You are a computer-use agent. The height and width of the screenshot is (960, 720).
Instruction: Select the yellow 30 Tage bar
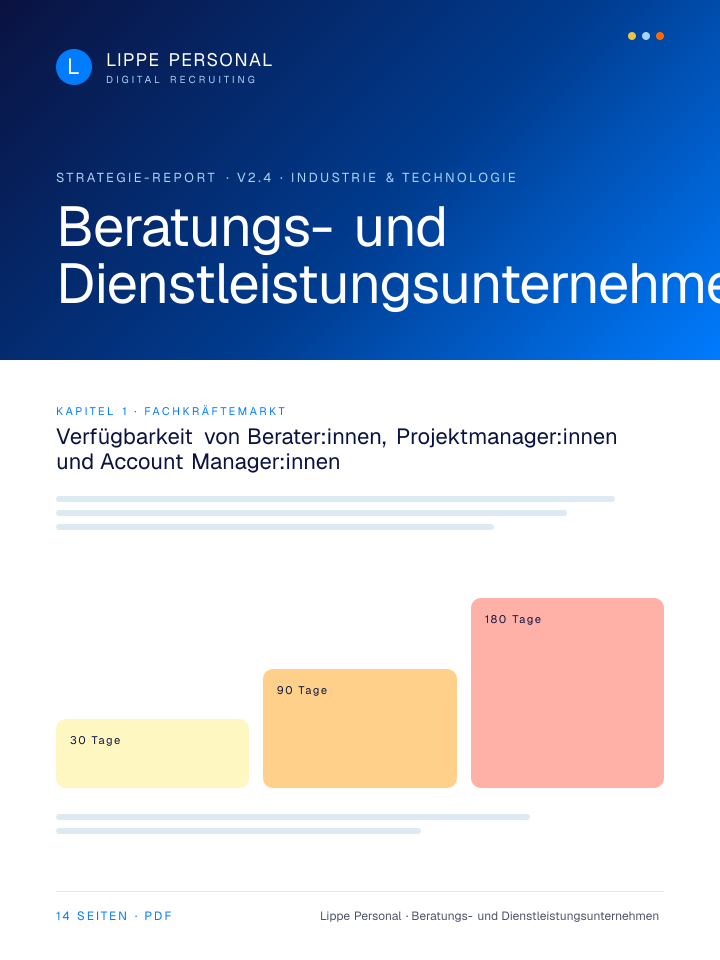point(152,753)
